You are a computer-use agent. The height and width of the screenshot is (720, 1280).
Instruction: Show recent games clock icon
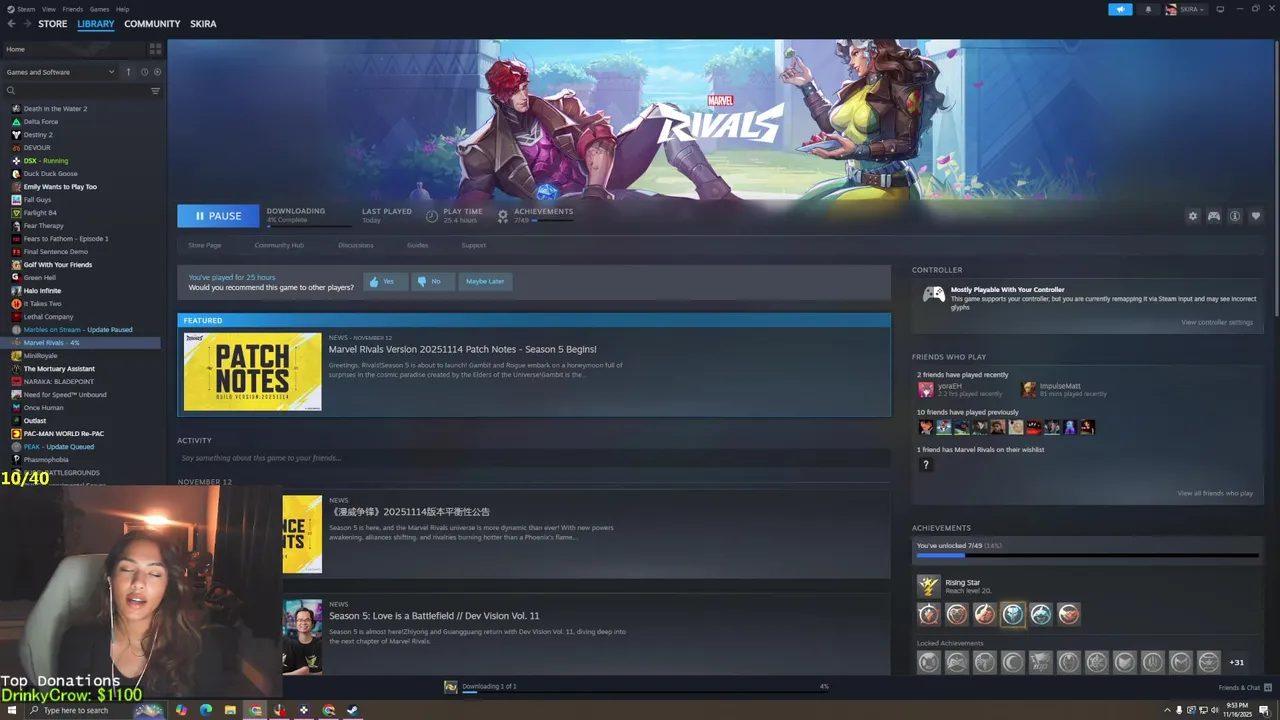(144, 72)
